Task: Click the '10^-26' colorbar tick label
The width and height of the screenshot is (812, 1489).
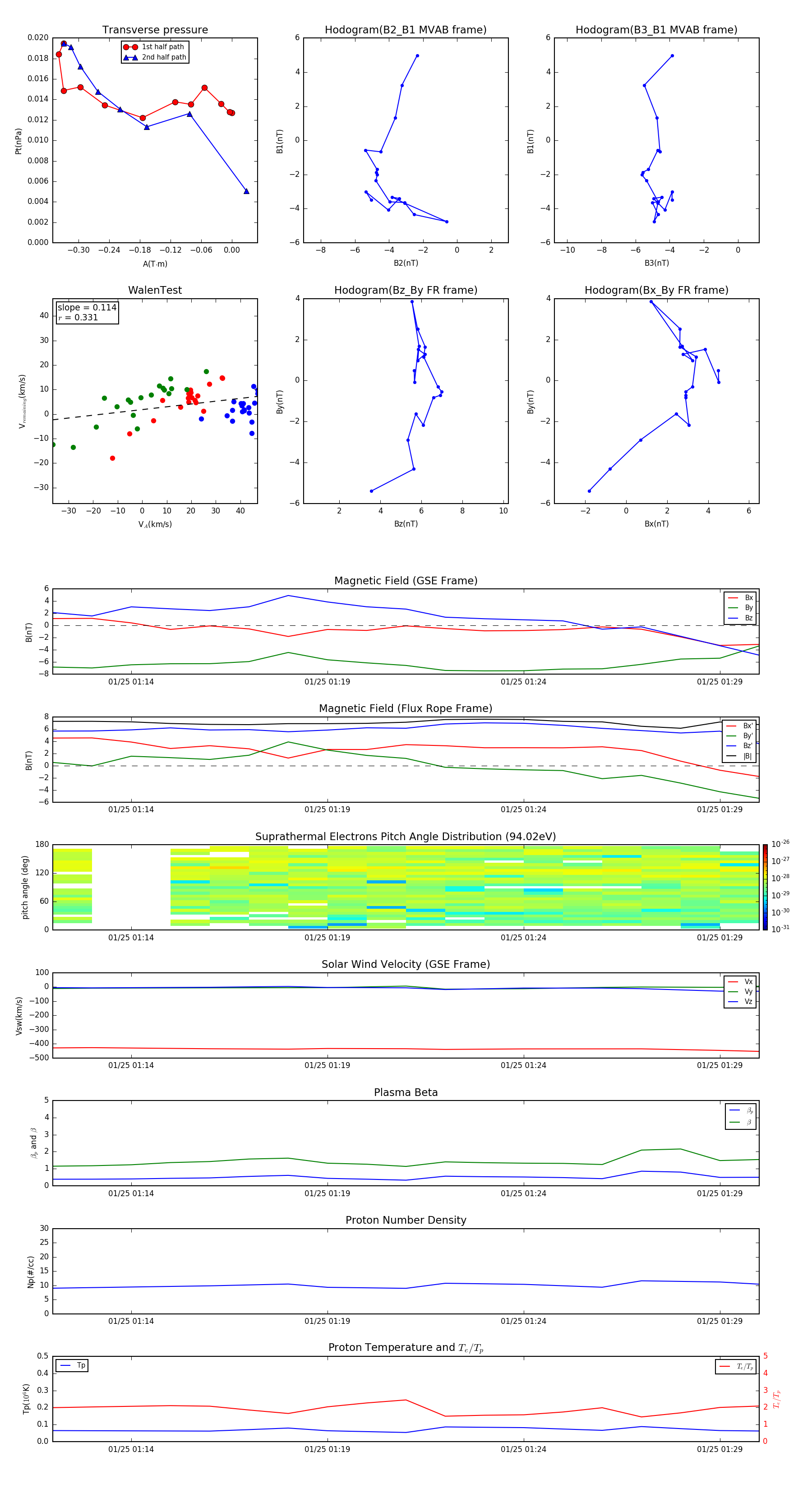Action: tap(780, 843)
